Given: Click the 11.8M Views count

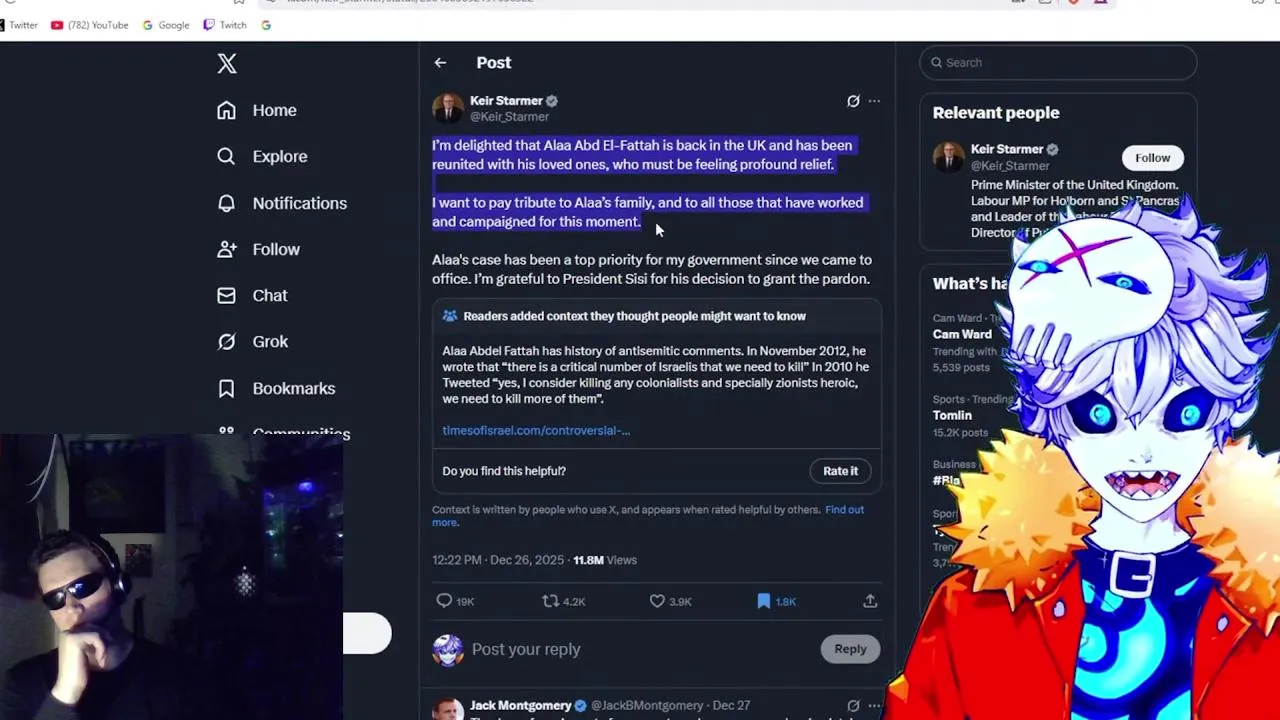Looking at the screenshot, I should point(604,560).
